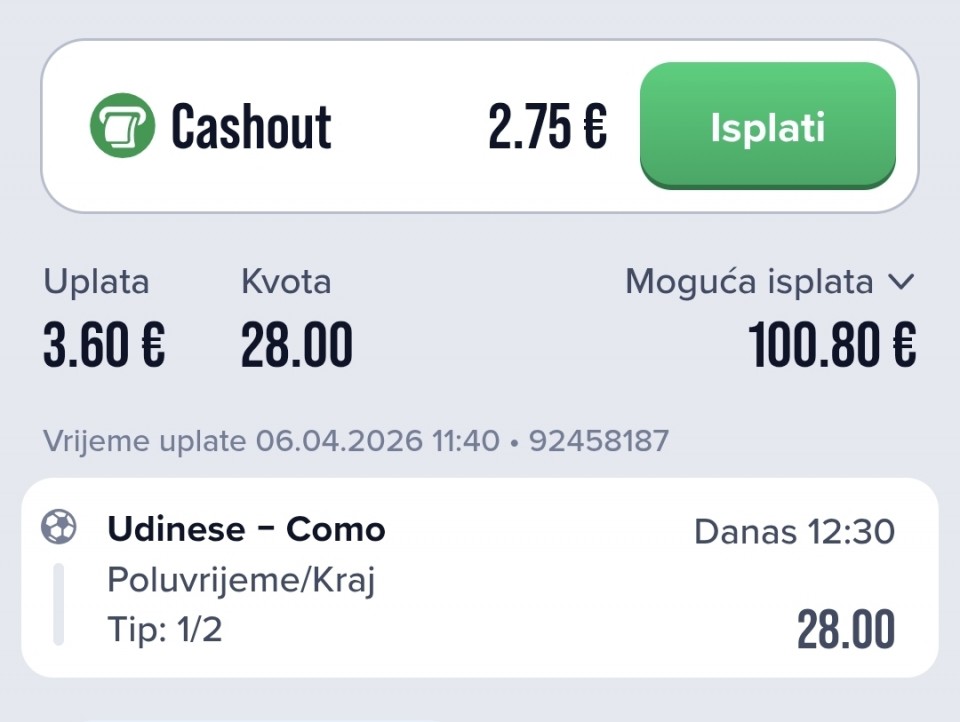Screen dimensions: 960x722
Task: Click the green Cashout receipt icon
Action: pos(122,126)
